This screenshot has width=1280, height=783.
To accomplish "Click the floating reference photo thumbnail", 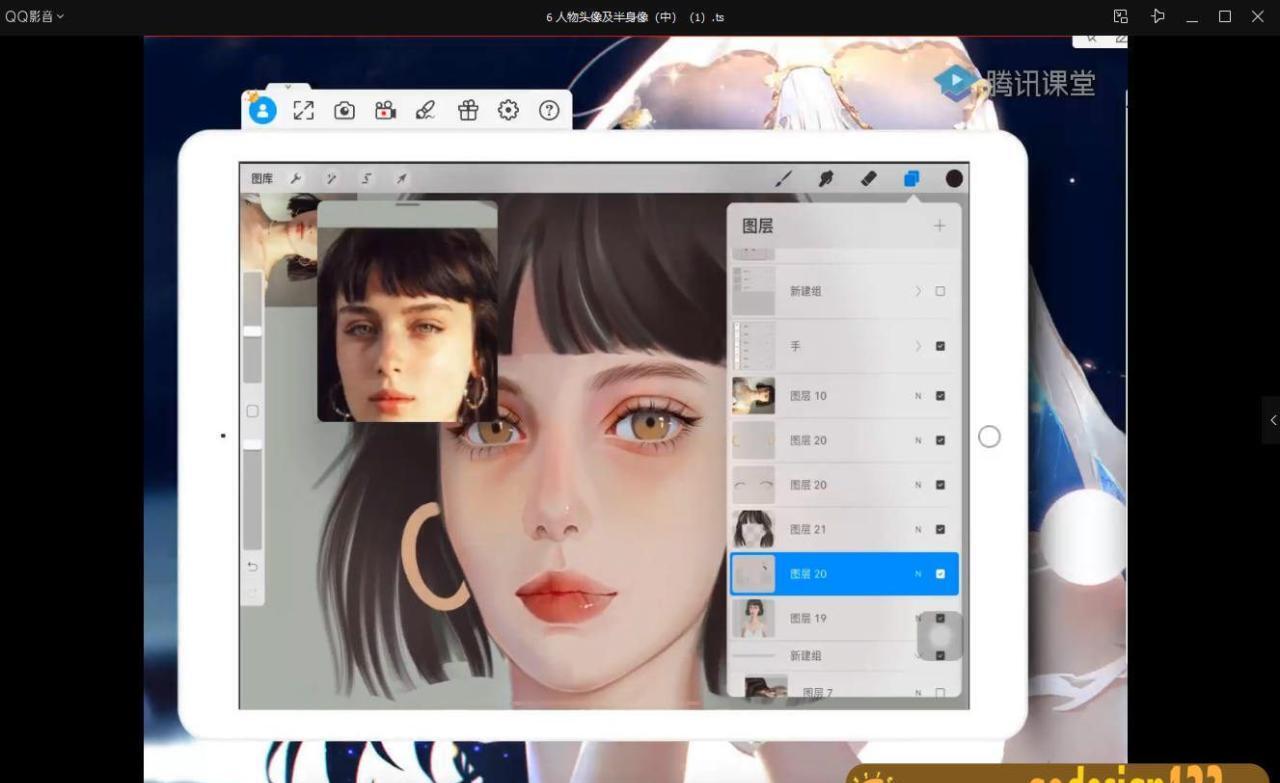I will click(407, 320).
